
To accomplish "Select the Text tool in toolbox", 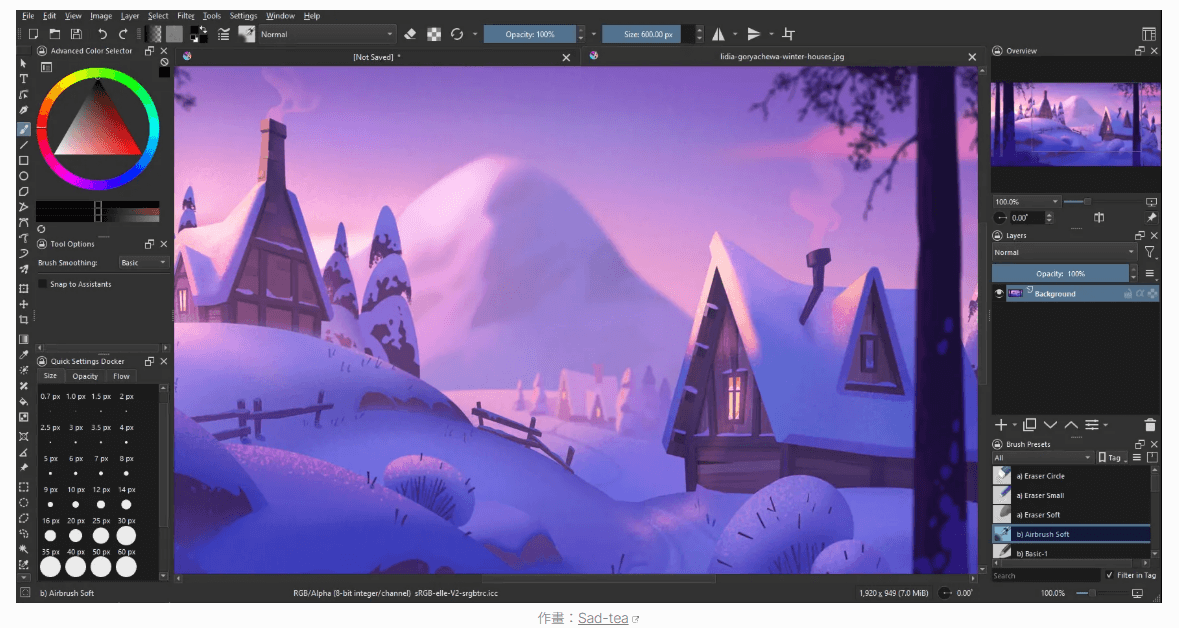I will coord(24,78).
